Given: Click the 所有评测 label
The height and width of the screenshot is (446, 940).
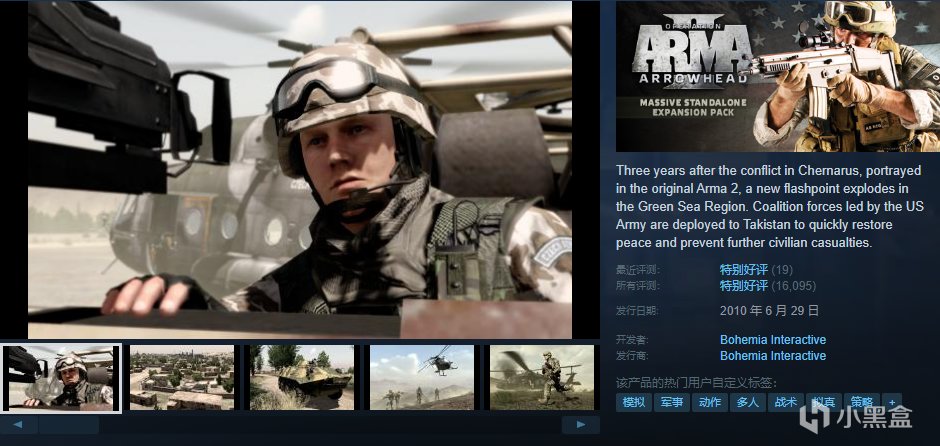Looking at the screenshot, I should [637, 286].
